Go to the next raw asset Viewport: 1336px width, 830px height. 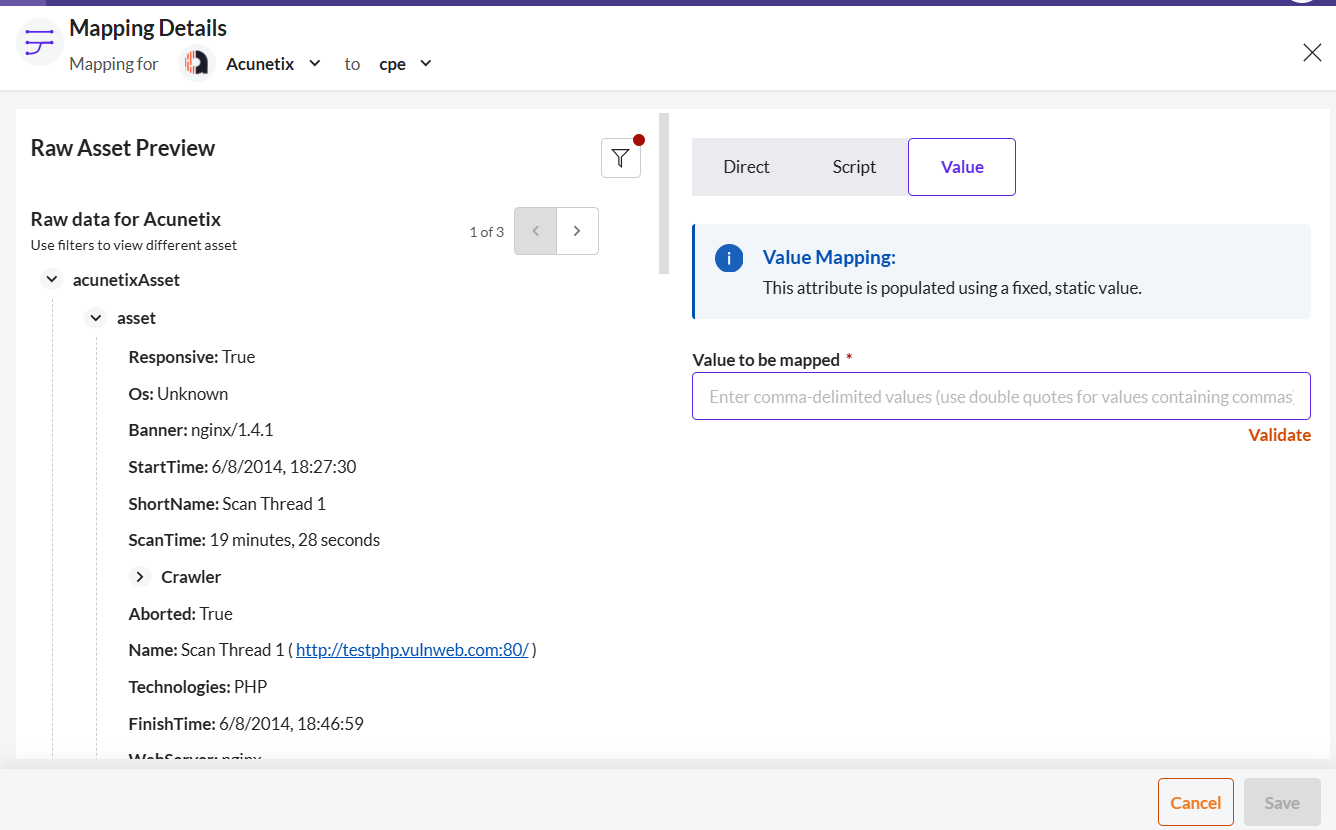577,231
